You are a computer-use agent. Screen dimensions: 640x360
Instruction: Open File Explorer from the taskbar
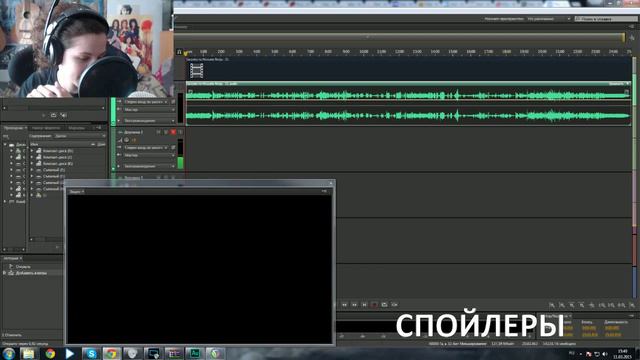28,353
